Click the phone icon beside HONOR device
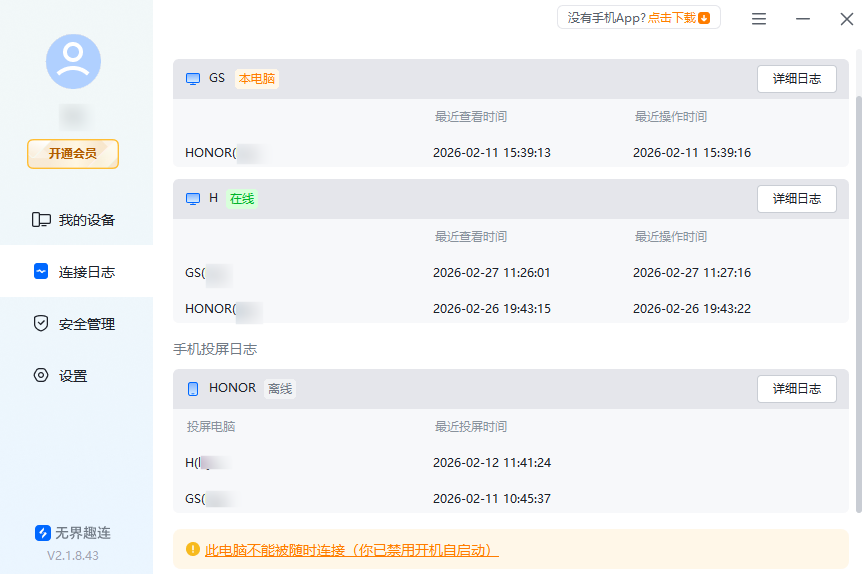The image size is (862, 574). [x=193, y=388]
